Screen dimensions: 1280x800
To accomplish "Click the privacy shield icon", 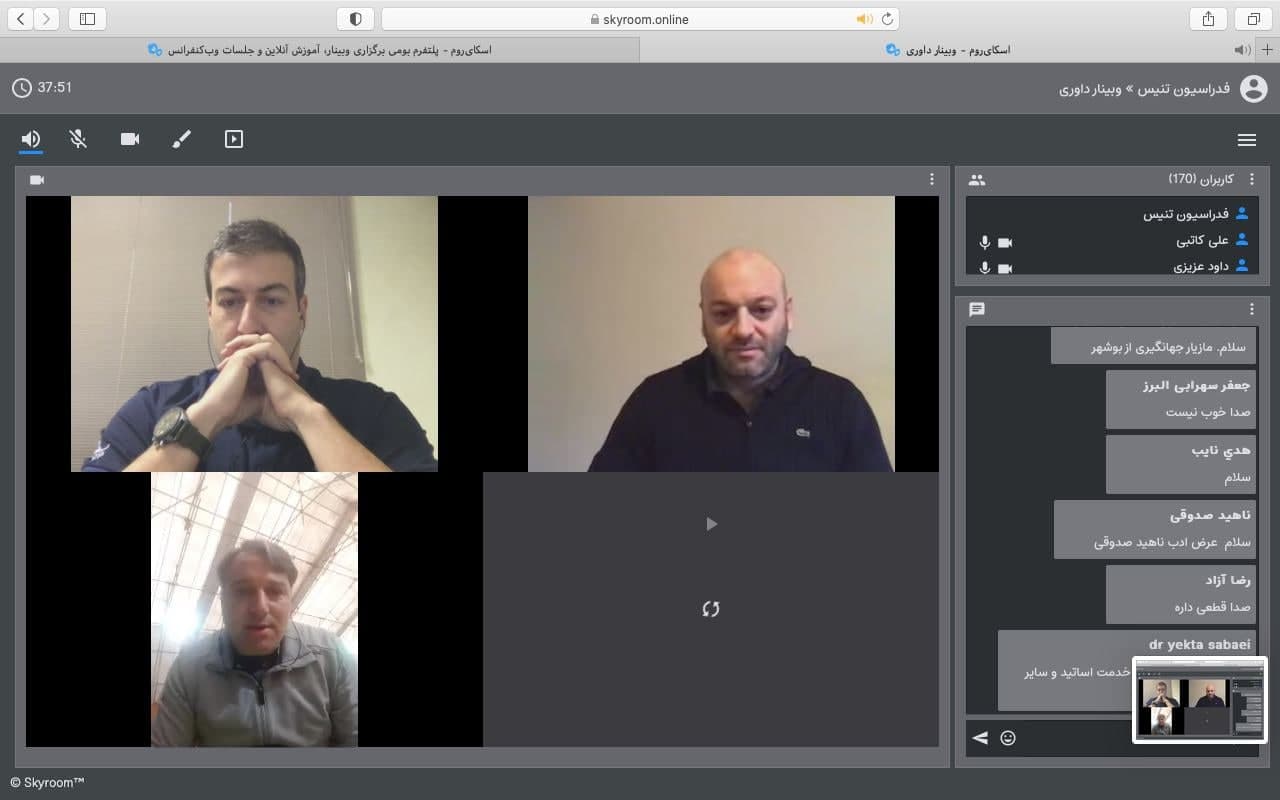I will pyautogui.click(x=355, y=19).
